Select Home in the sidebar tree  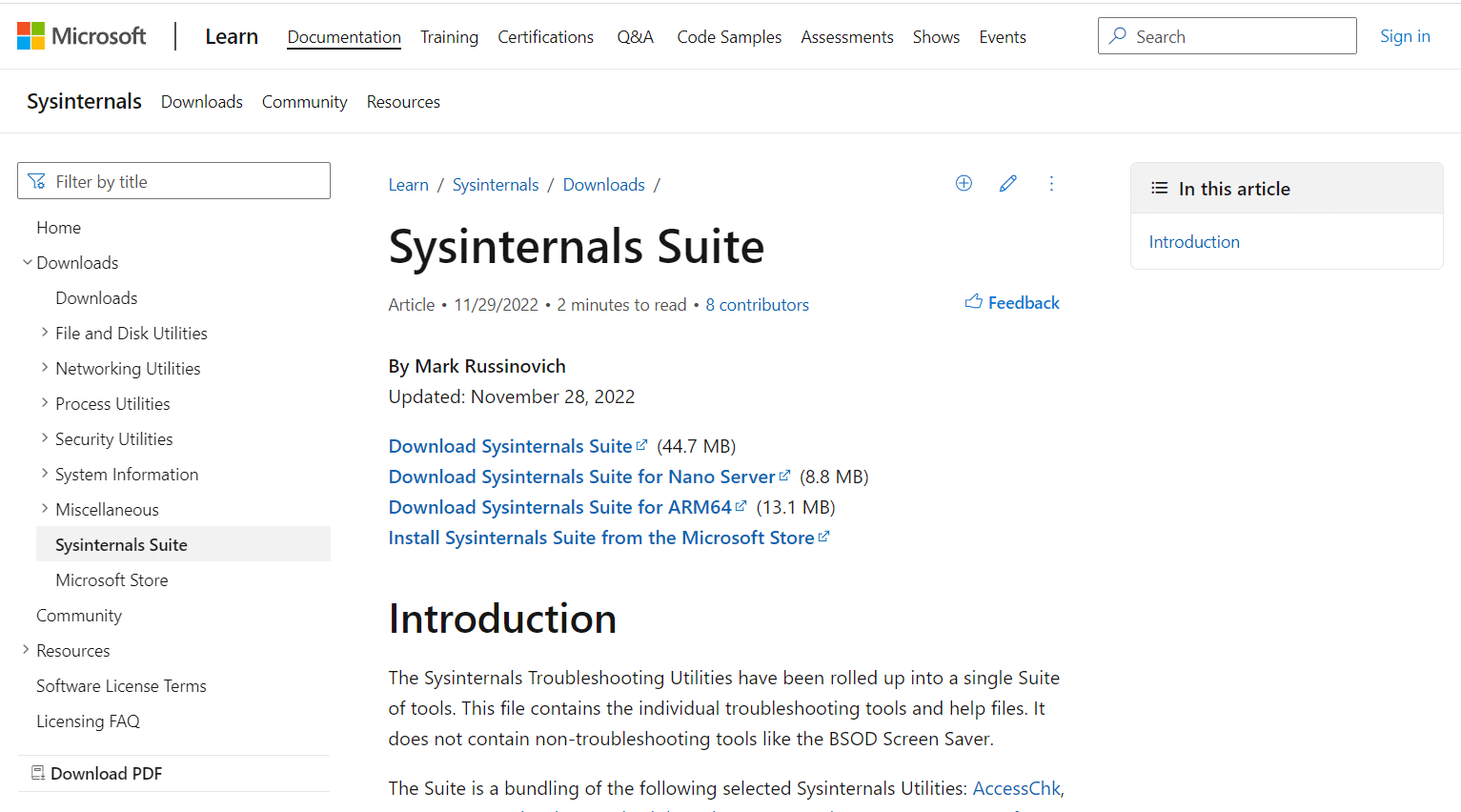click(x=58, y=227)
